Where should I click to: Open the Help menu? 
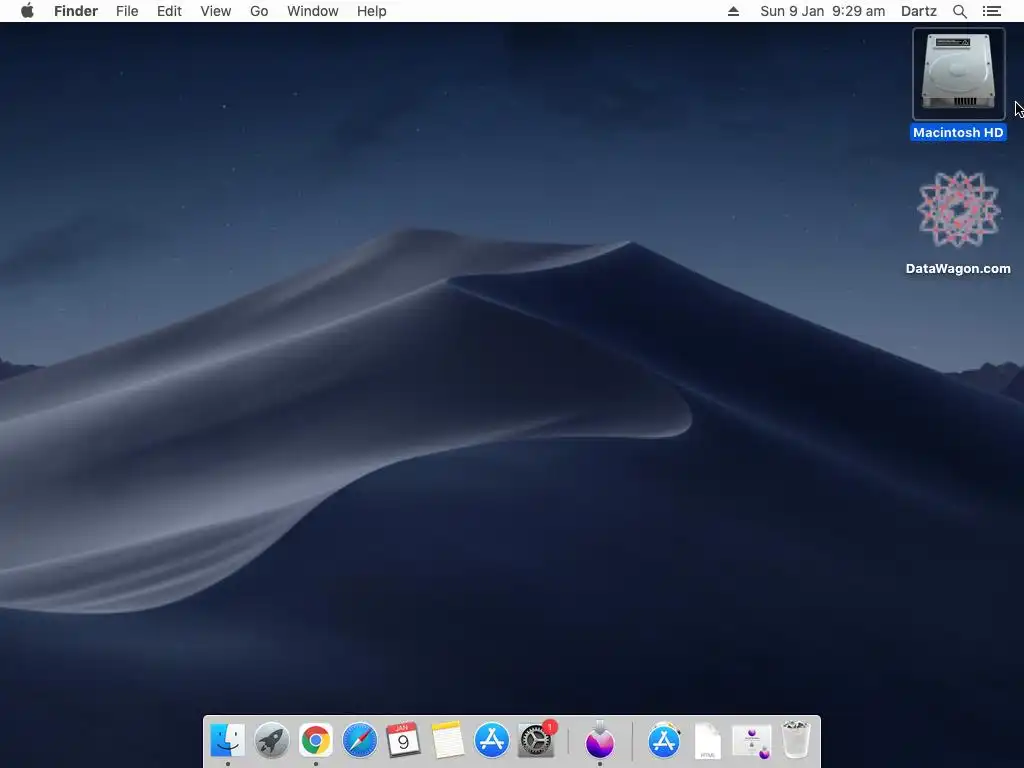(372, 11)
